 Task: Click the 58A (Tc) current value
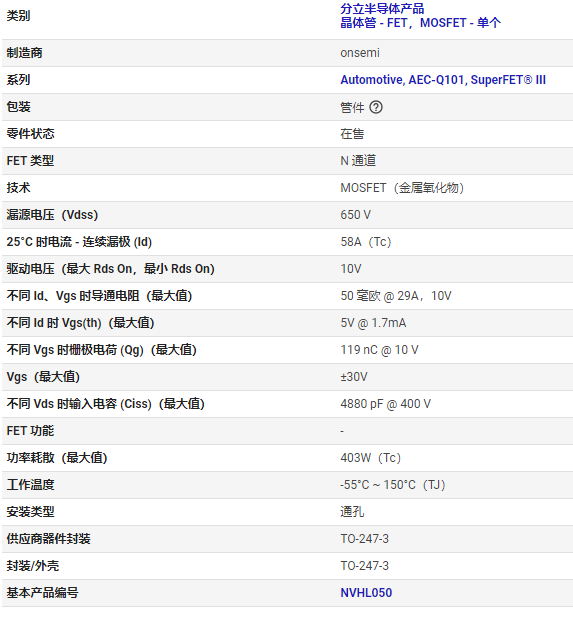click(x=366, y=242)
